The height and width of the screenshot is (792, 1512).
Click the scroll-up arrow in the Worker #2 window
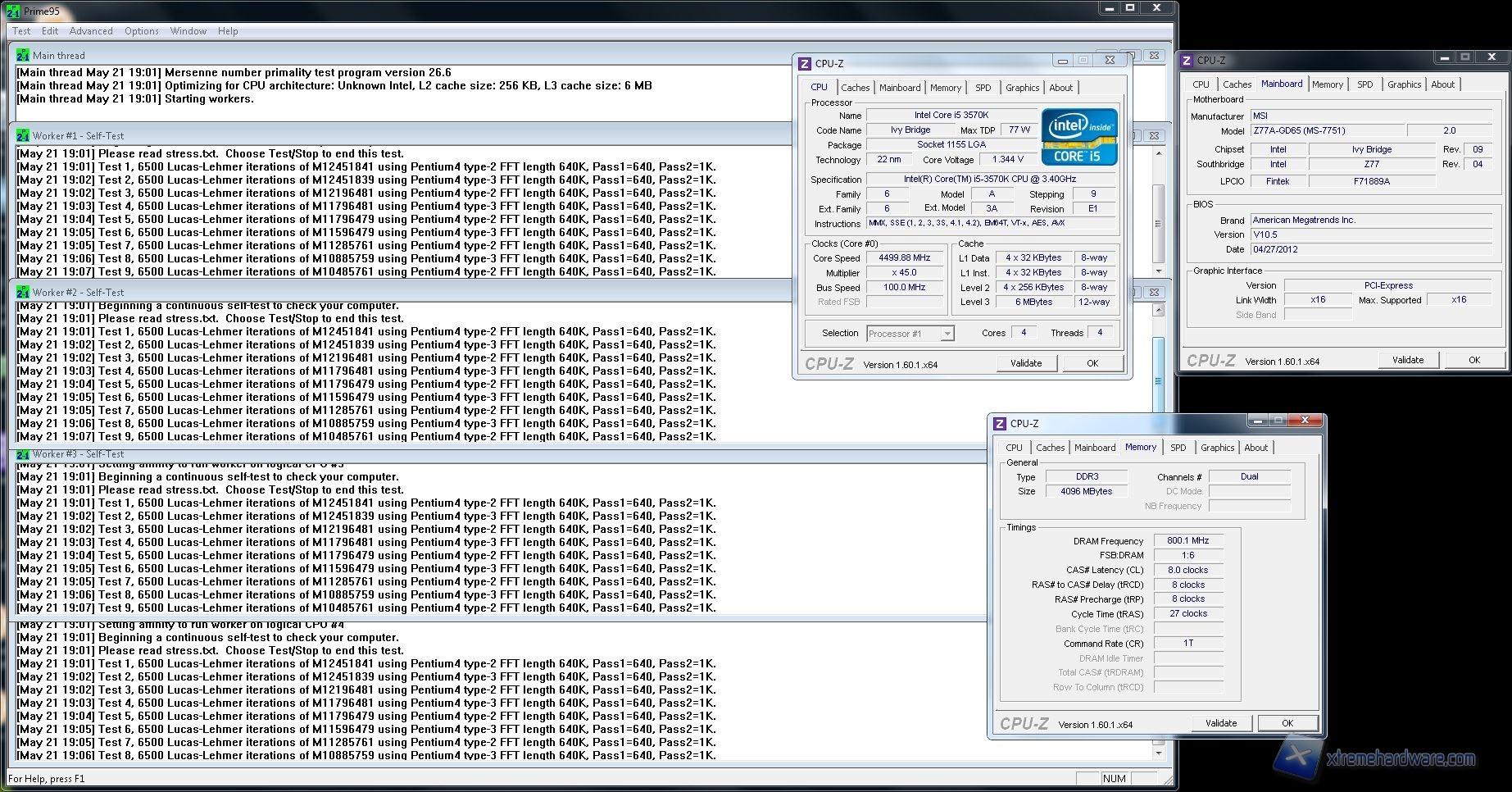(1158, 311)
